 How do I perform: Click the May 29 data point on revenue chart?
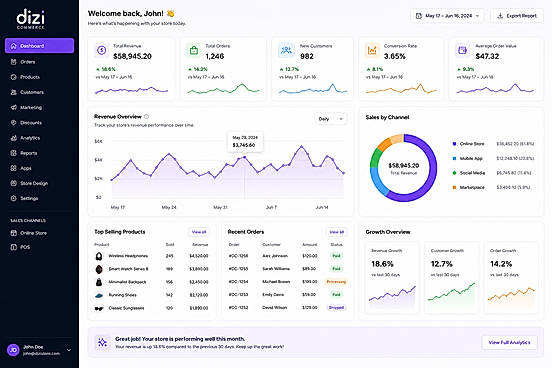pyautogui.click(x=244, y=157)
